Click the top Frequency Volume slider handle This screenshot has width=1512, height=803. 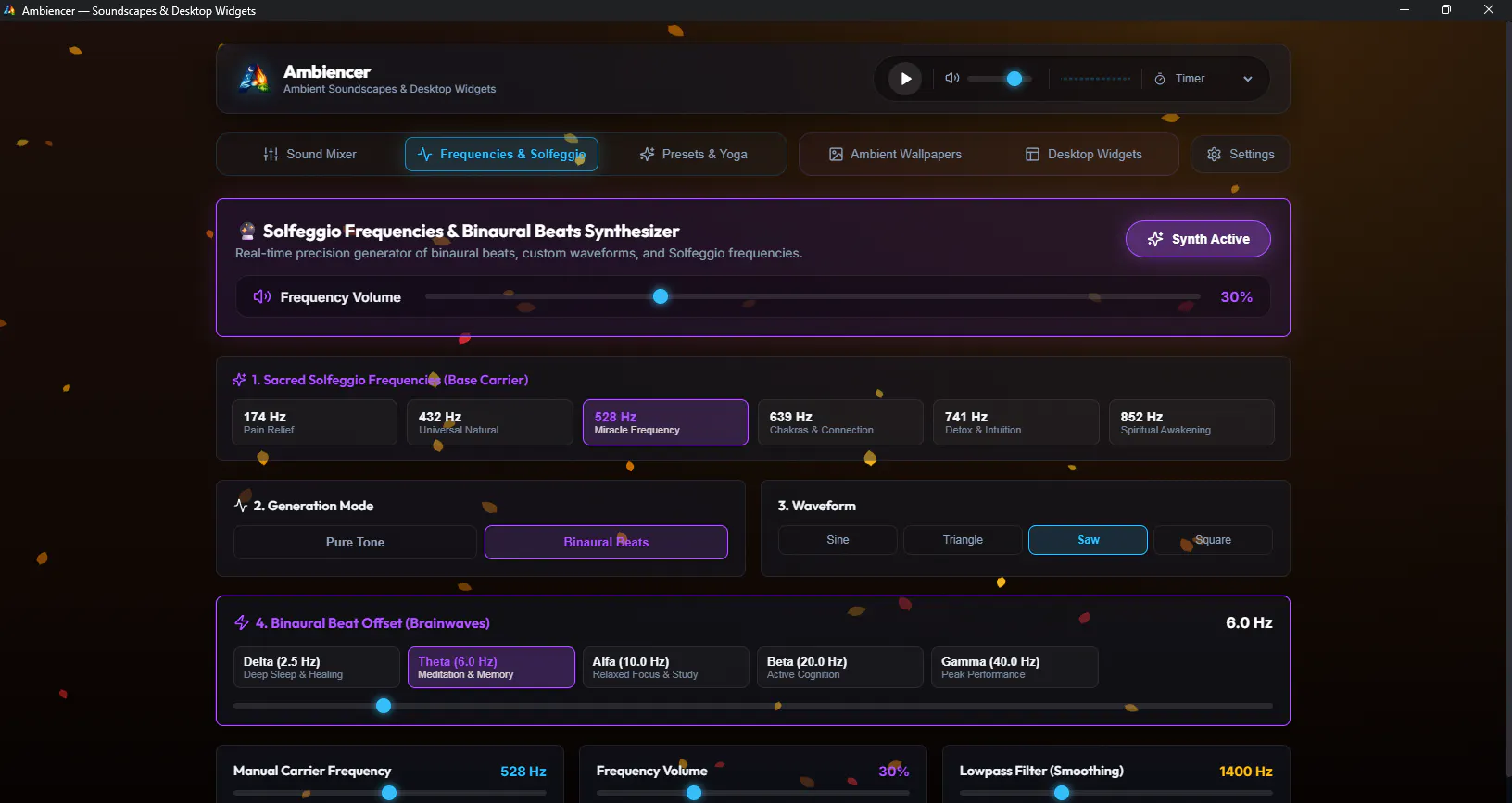661,296
